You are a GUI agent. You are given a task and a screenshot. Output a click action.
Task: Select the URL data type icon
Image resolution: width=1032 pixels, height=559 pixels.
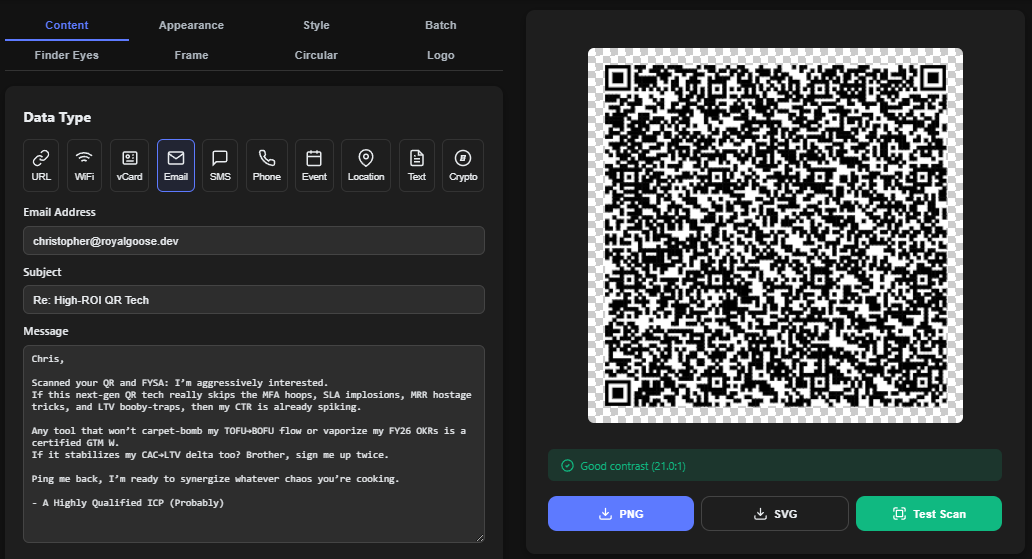pyautogui.click(x=41, y=165)
